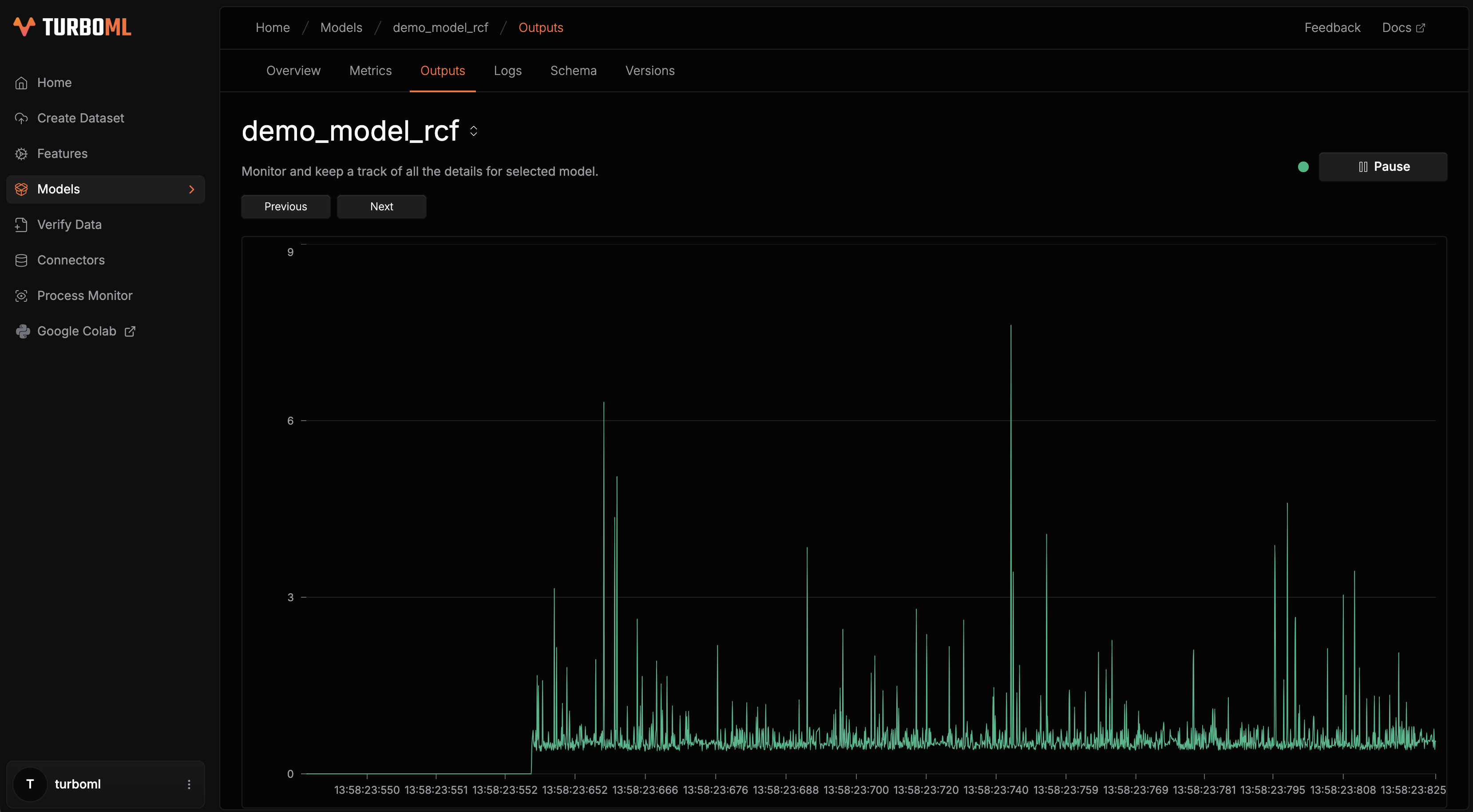Click the Home house icon in sidebar
1473x812 pixels.
point(21,83)
